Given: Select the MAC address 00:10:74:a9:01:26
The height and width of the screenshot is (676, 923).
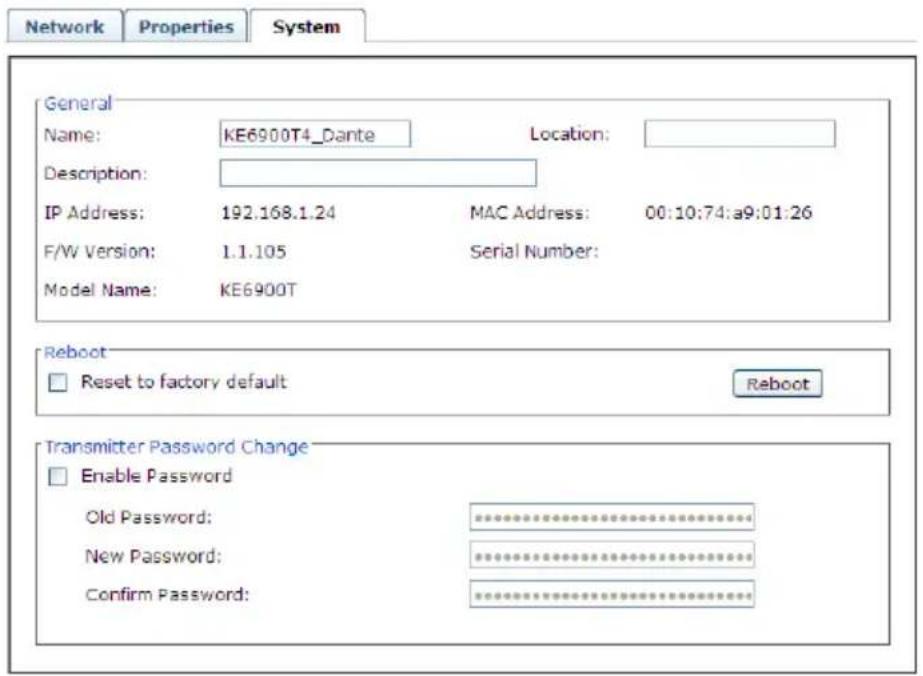Looking at the screenshot, I should pos(728,213).
